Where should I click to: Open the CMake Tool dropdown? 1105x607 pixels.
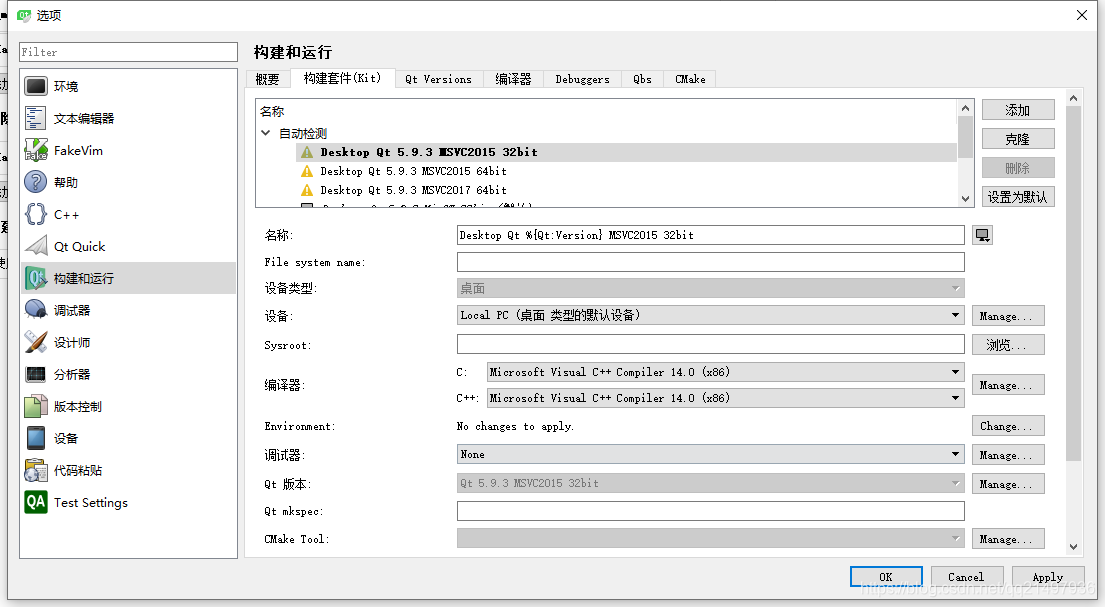pyautogui.click(x=710, y=539)
